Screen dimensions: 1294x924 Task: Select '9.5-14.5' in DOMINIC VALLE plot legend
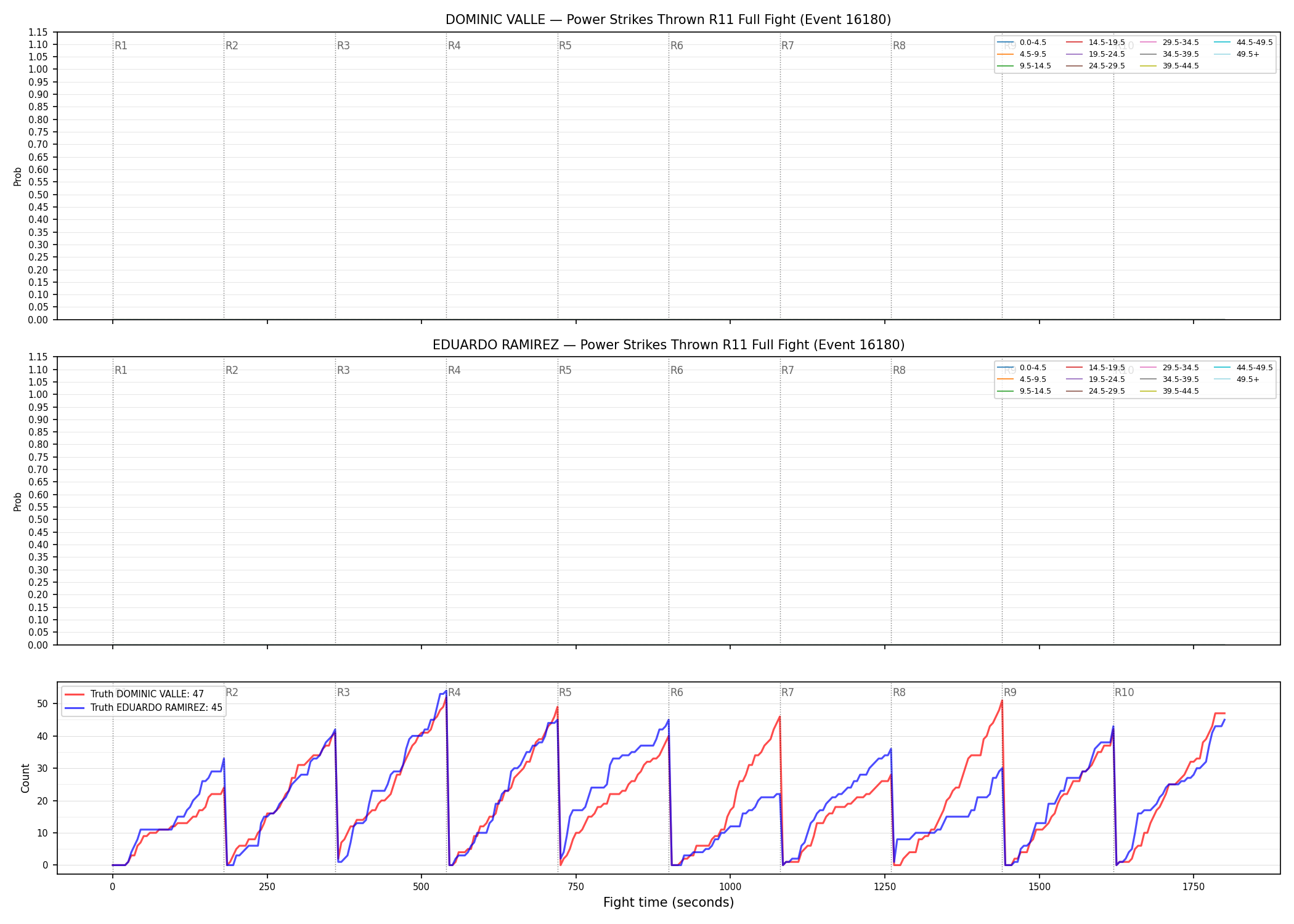[1035, 66]
